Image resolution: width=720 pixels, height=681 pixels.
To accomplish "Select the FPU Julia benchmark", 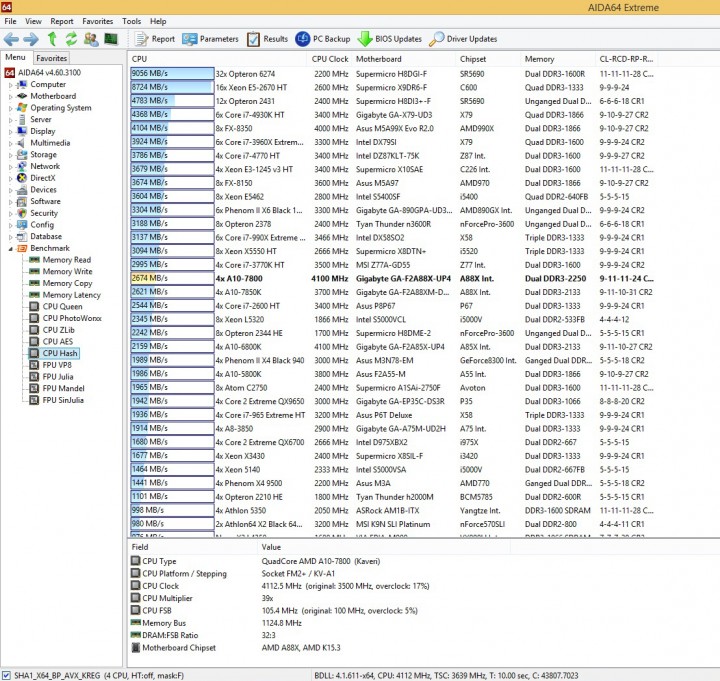I will point(58,377).
